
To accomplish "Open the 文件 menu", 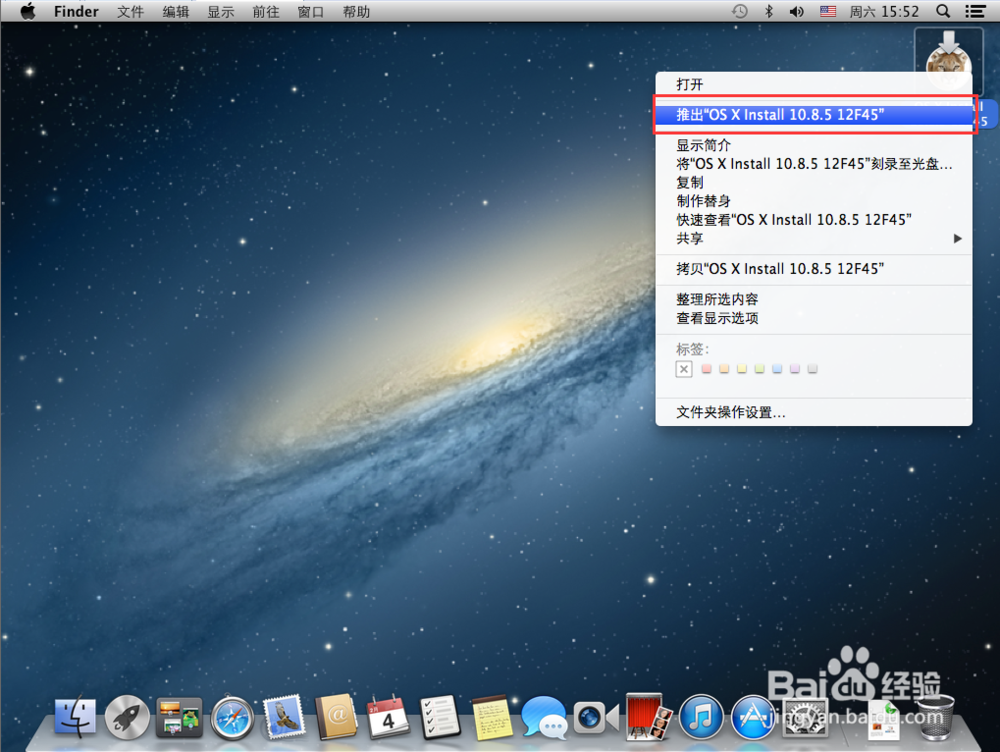I will tap(130, 11).
